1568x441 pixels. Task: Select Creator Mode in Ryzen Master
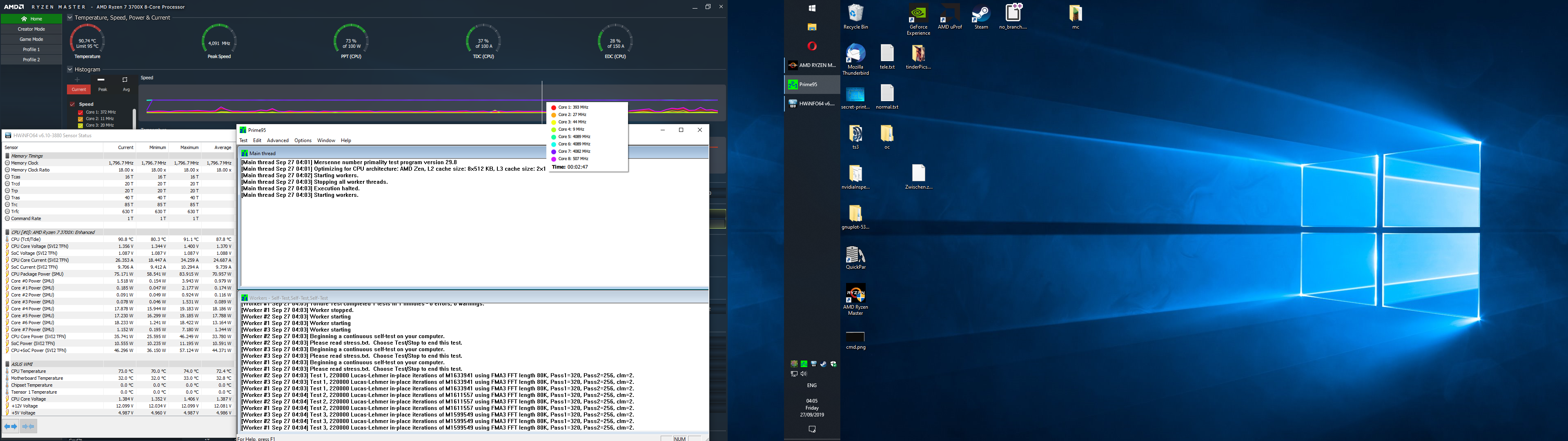(31, 29)
